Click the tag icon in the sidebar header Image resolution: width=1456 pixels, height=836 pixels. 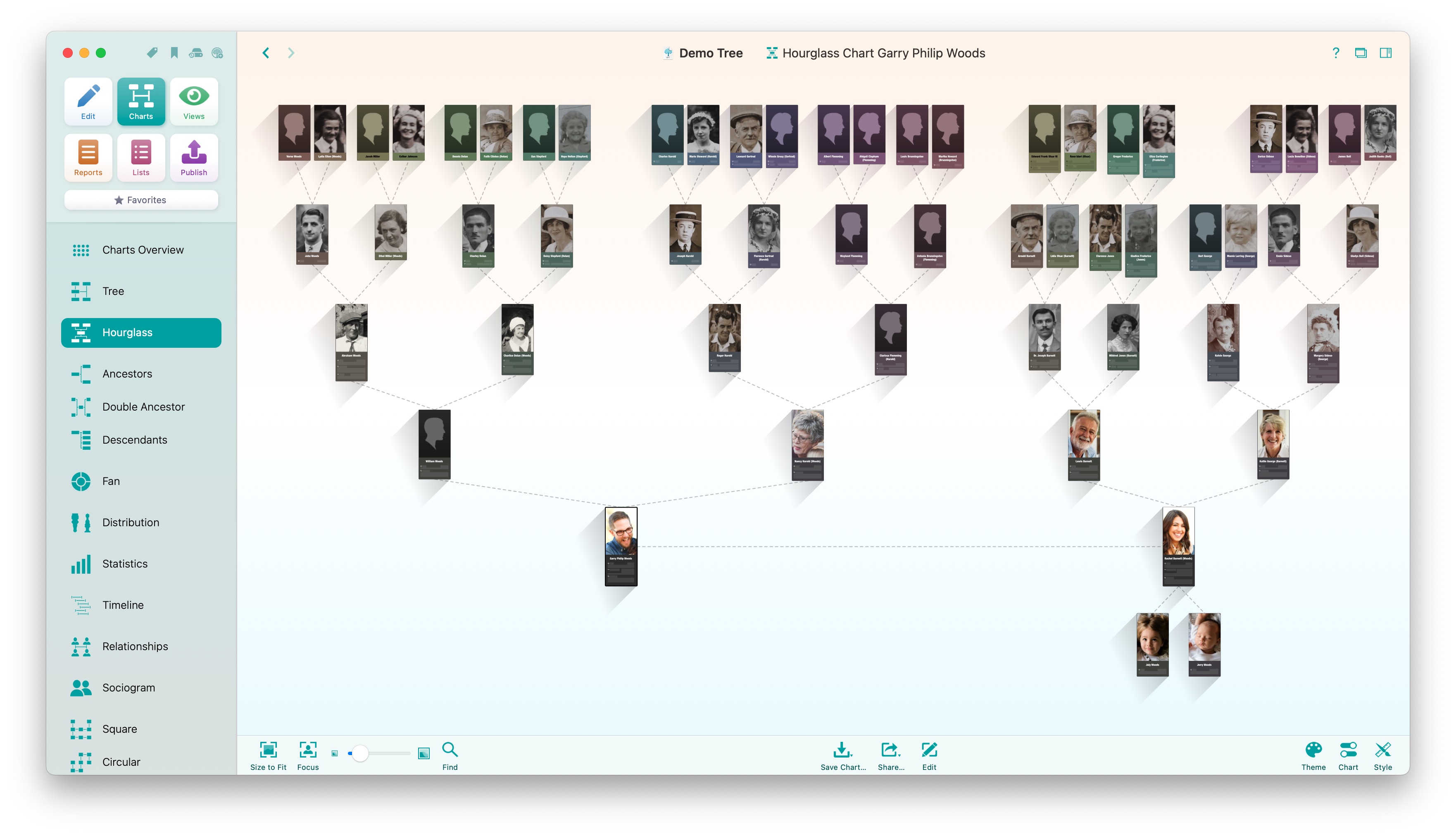pos(152,53)
